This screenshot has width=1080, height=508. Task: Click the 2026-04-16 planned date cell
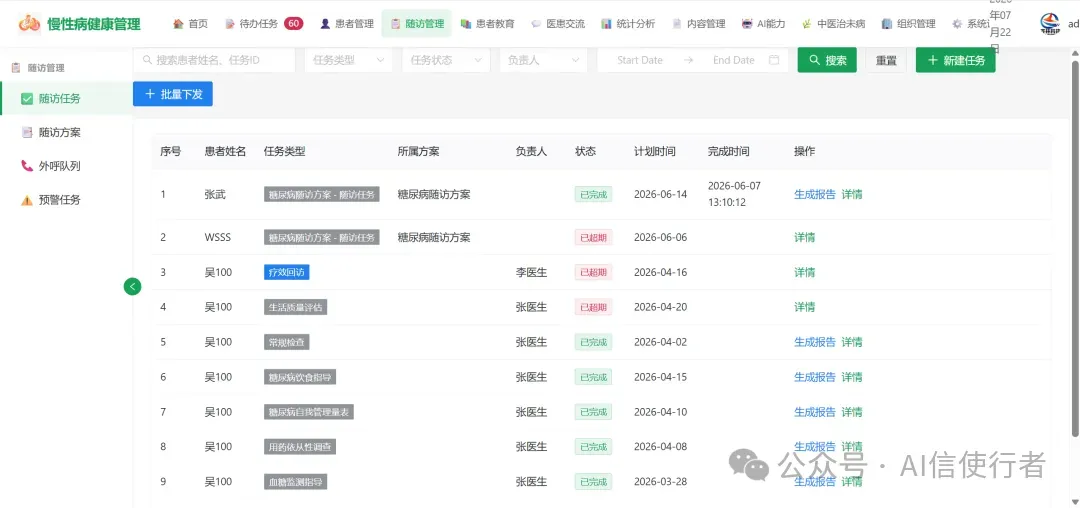coord(661,272)
